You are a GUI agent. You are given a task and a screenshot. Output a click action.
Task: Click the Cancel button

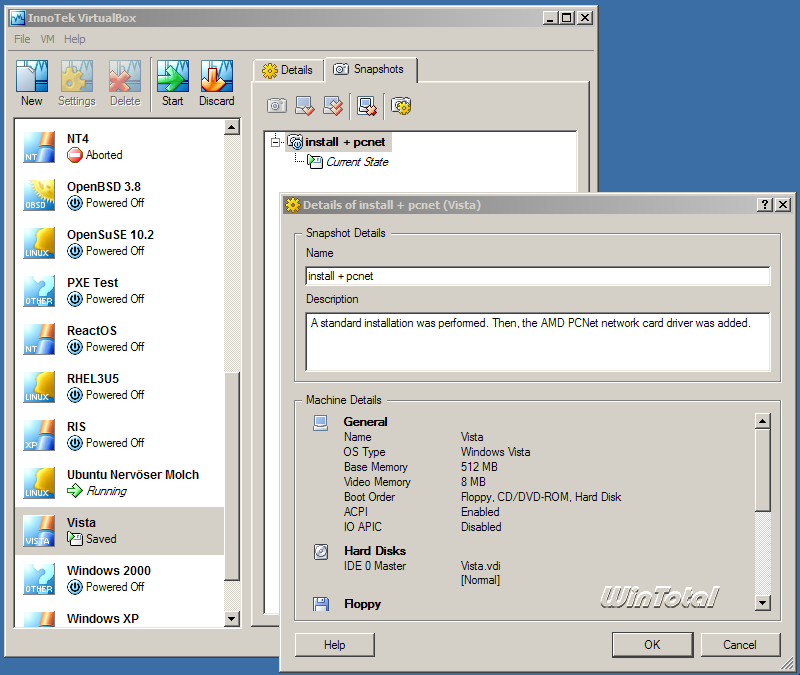tap(740, 645)
